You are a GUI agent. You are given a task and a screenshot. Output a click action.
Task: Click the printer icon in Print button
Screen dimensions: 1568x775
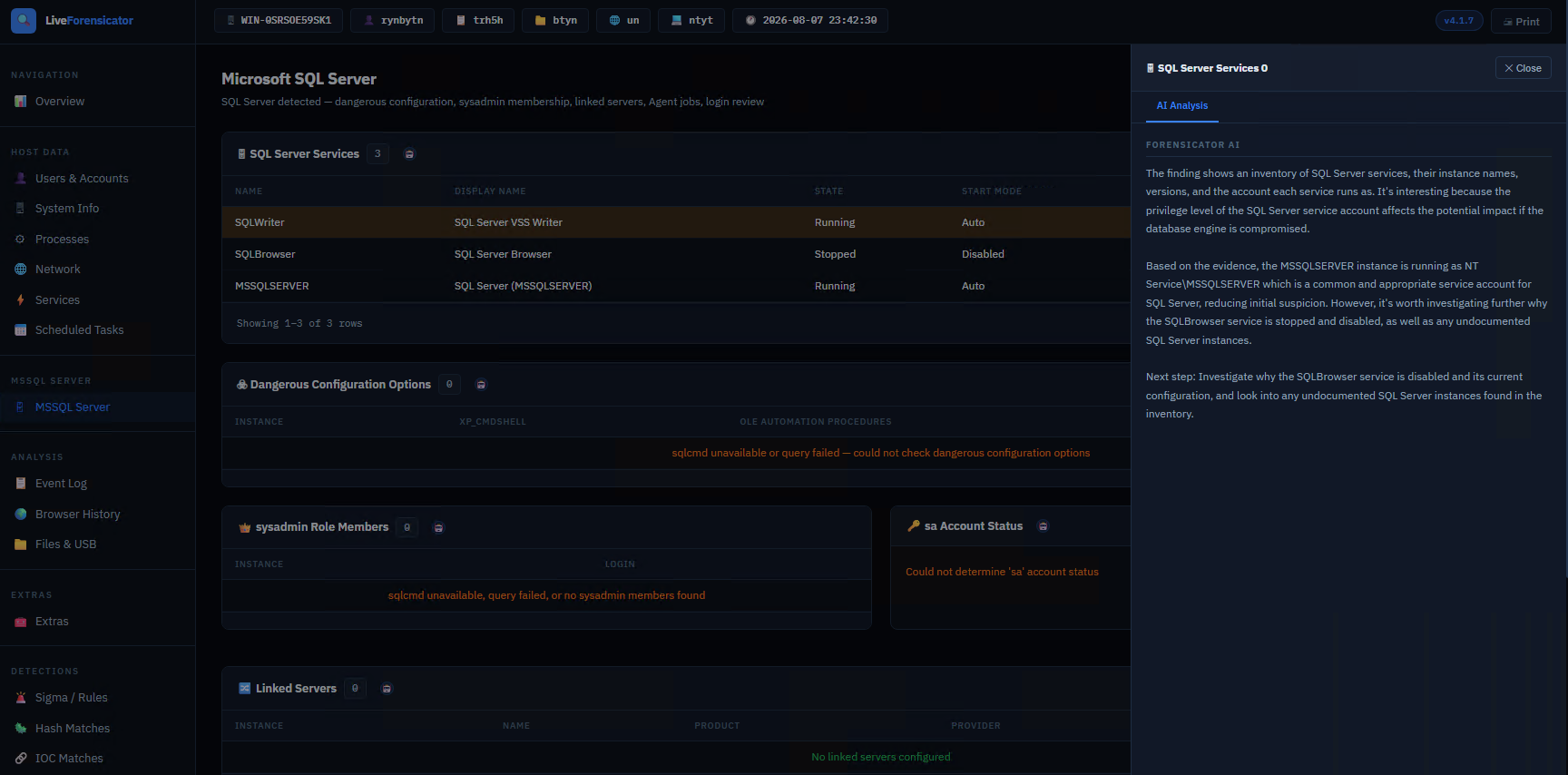[1508, 22]
